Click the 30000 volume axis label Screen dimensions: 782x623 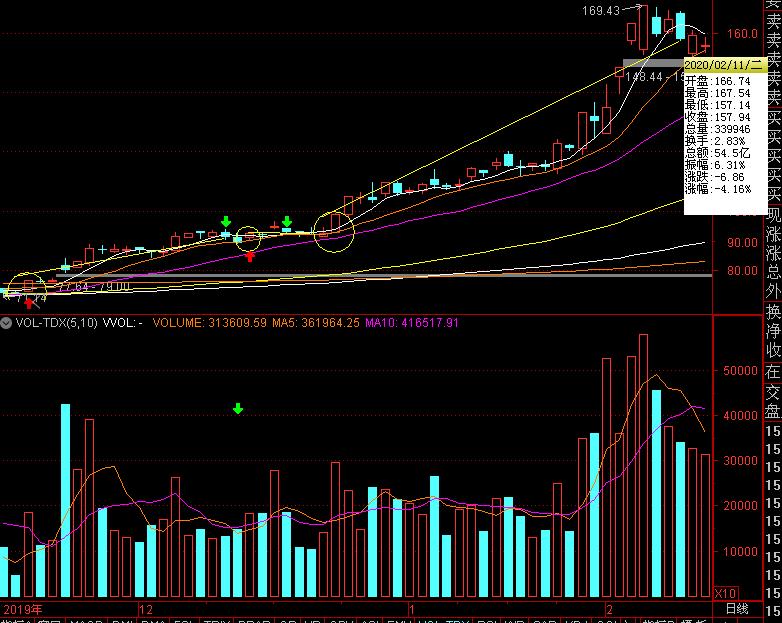[740, 461]
